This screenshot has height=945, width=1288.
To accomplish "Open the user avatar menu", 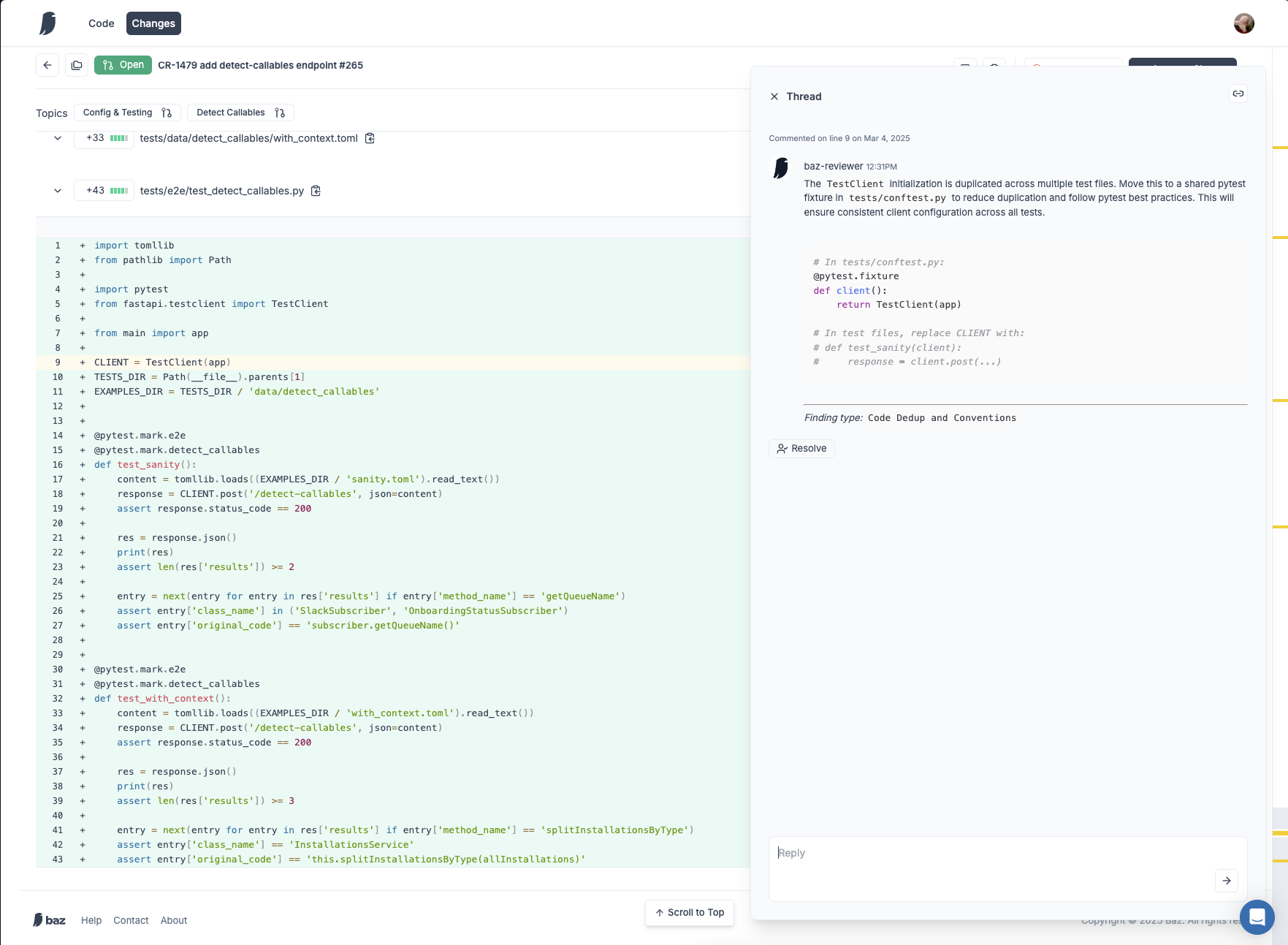I will [1244, 23].
